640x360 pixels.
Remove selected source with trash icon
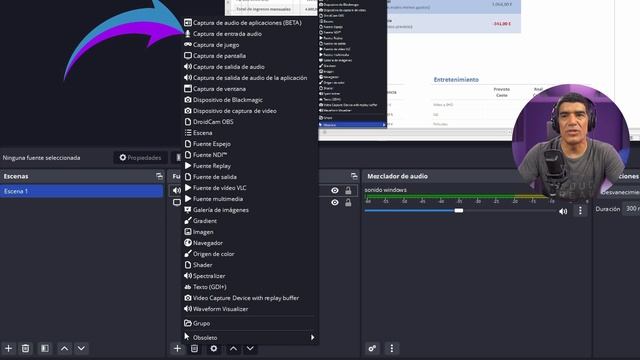pos(194,348)
